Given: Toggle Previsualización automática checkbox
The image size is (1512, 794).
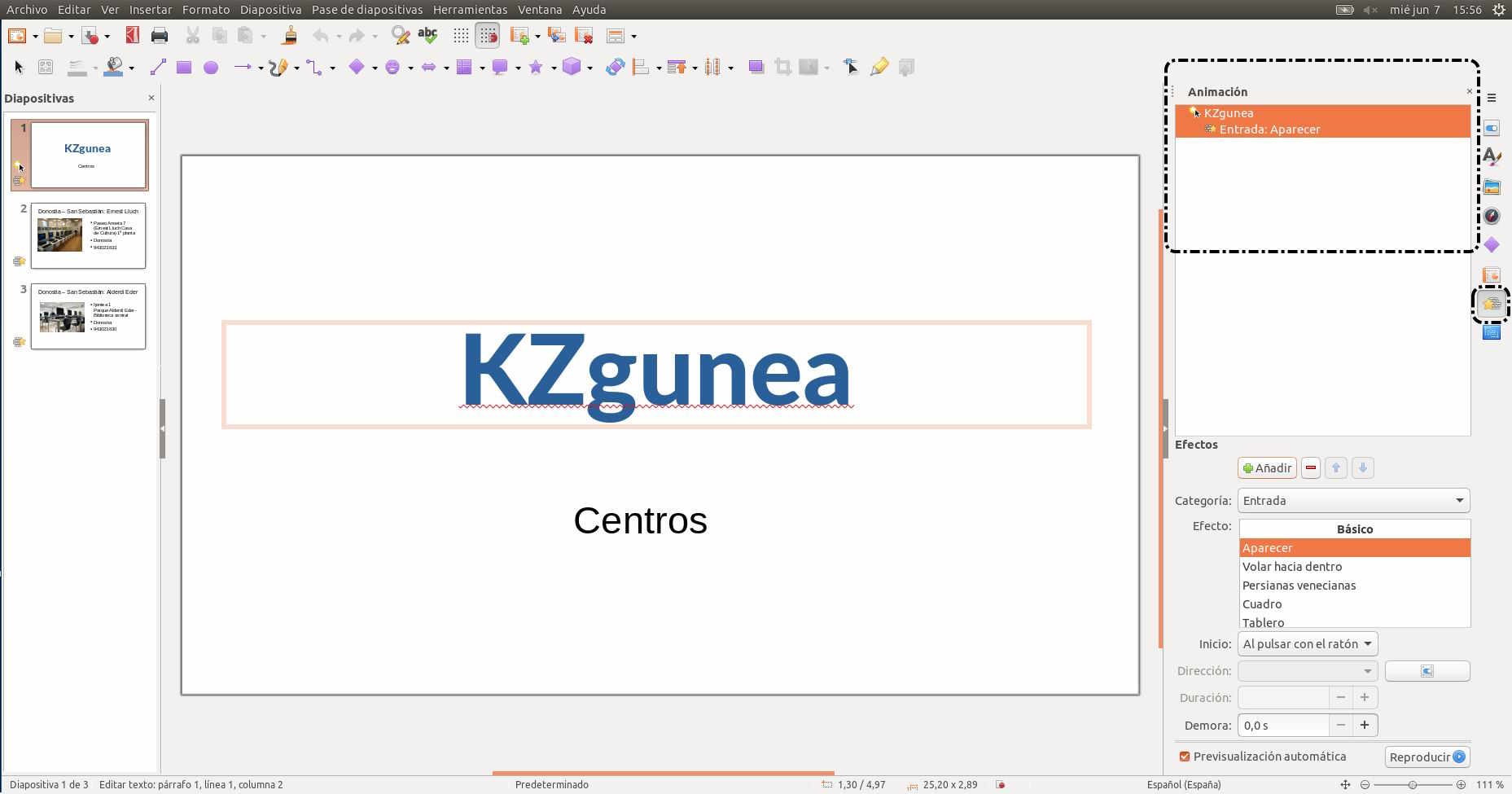Looking at the screenshot, I should pos(1185,757).
